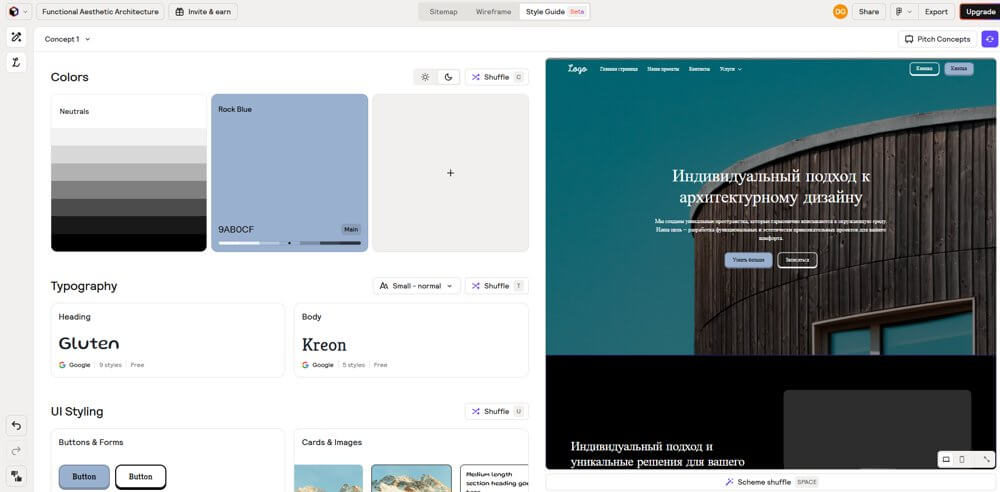1000x492 pixels.
Task: Click the second mountain card thumbnail
Action: pos(411,478)
